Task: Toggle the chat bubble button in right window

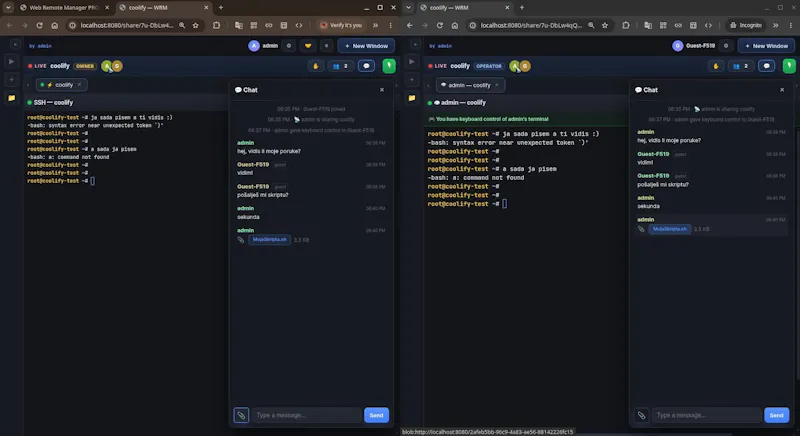Action: point(766,66)
